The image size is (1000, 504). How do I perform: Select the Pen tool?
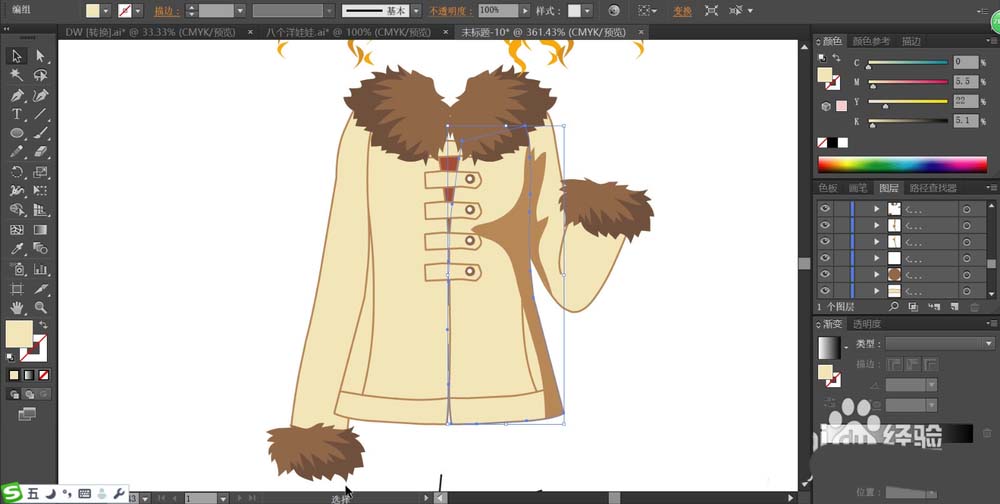click(17, 96)
